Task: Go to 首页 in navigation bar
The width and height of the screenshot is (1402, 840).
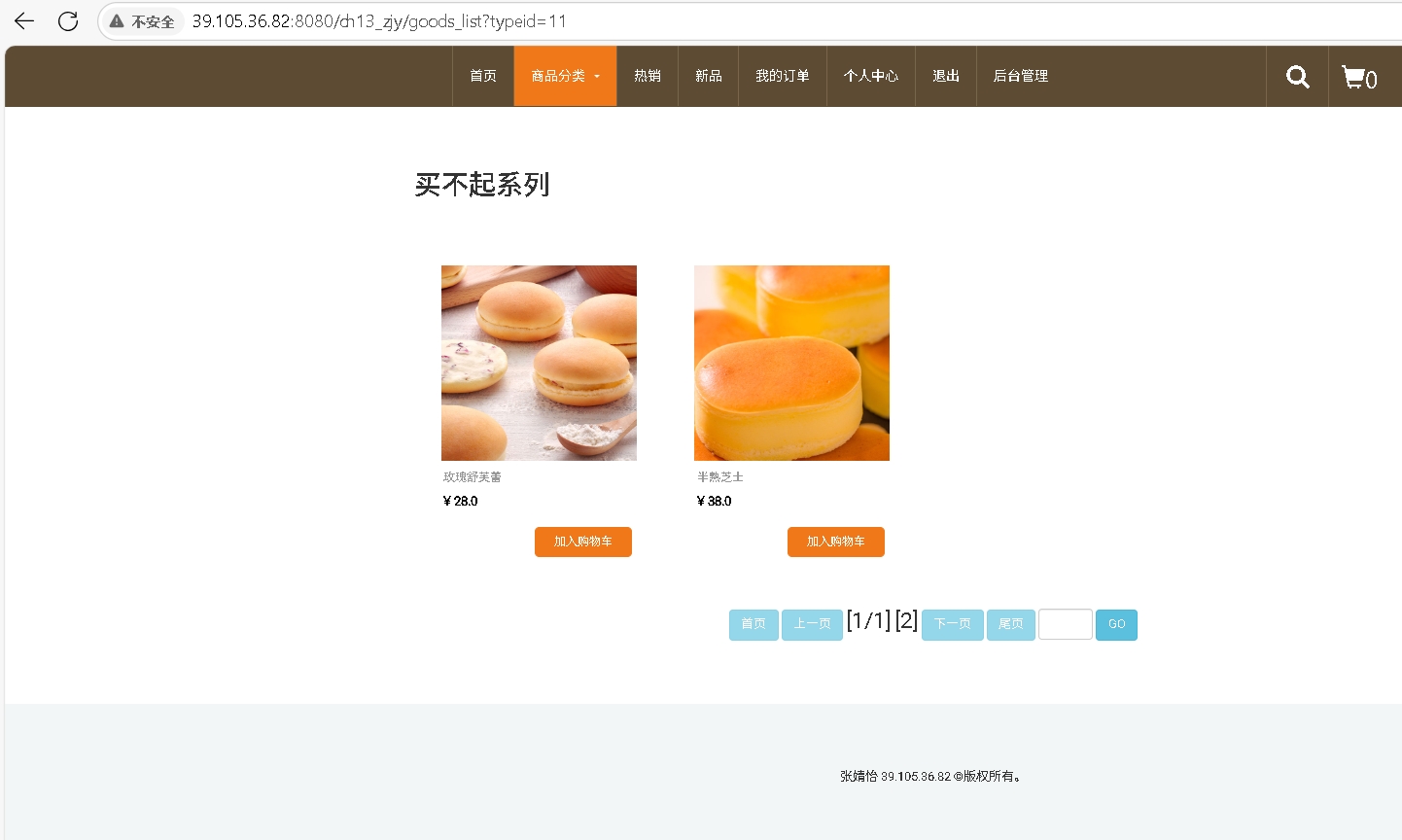Action: [x=483, y=76]
